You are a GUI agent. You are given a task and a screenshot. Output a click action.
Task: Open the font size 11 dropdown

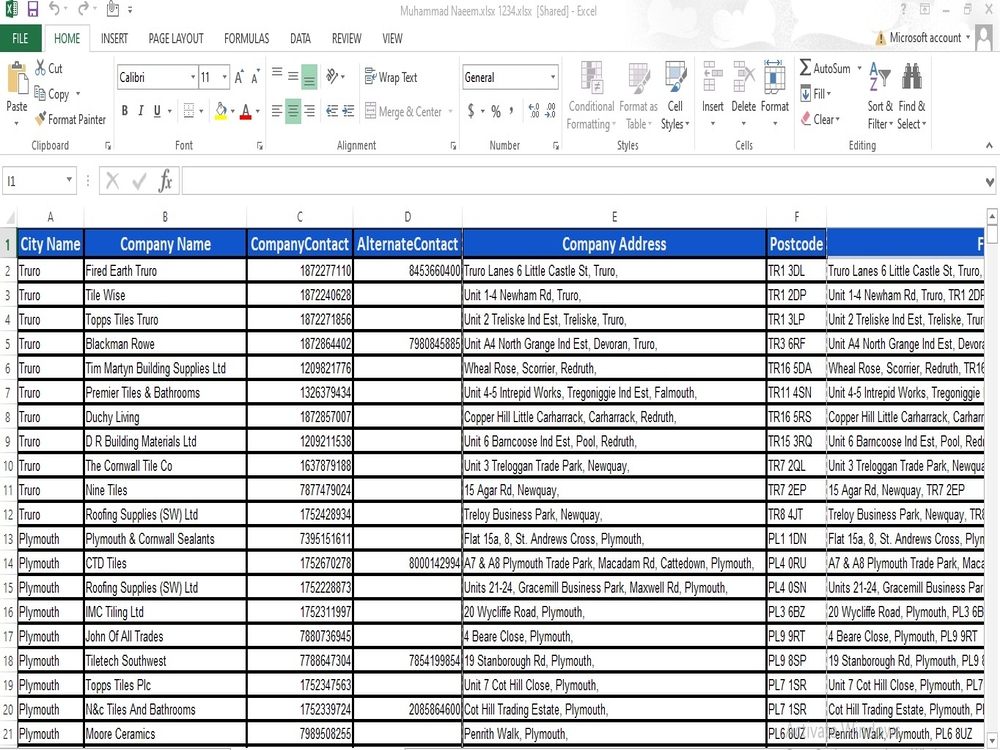(224, 77)
